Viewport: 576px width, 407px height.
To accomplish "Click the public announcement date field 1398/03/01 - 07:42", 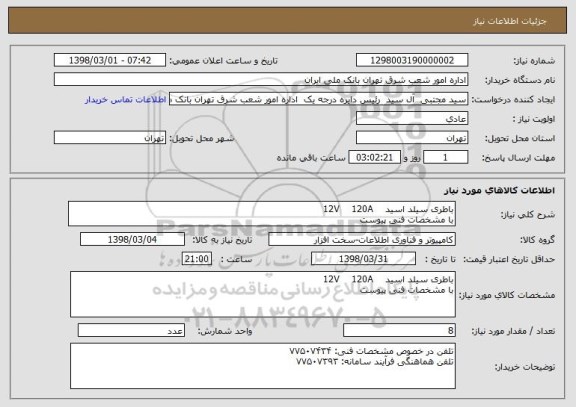I will tap(110, 60).
